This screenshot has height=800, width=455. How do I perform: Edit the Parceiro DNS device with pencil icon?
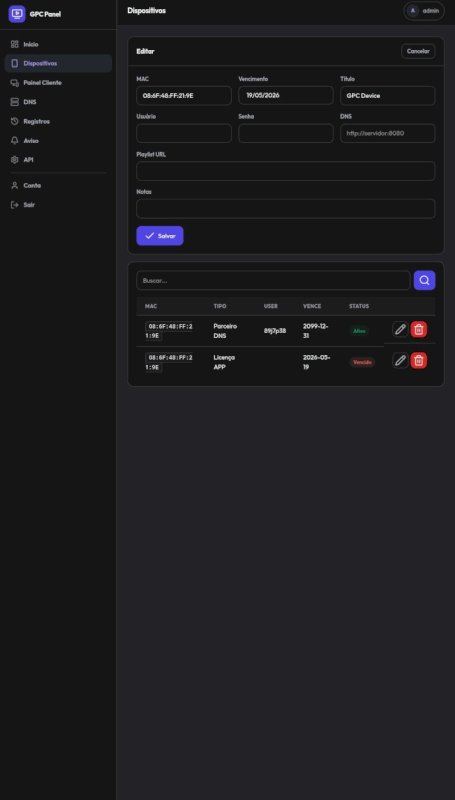tap(400, 330)
